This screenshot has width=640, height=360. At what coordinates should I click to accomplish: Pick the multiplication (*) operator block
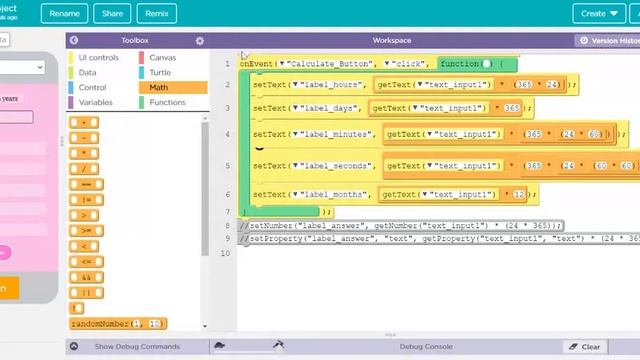click(x=84, y=153)
